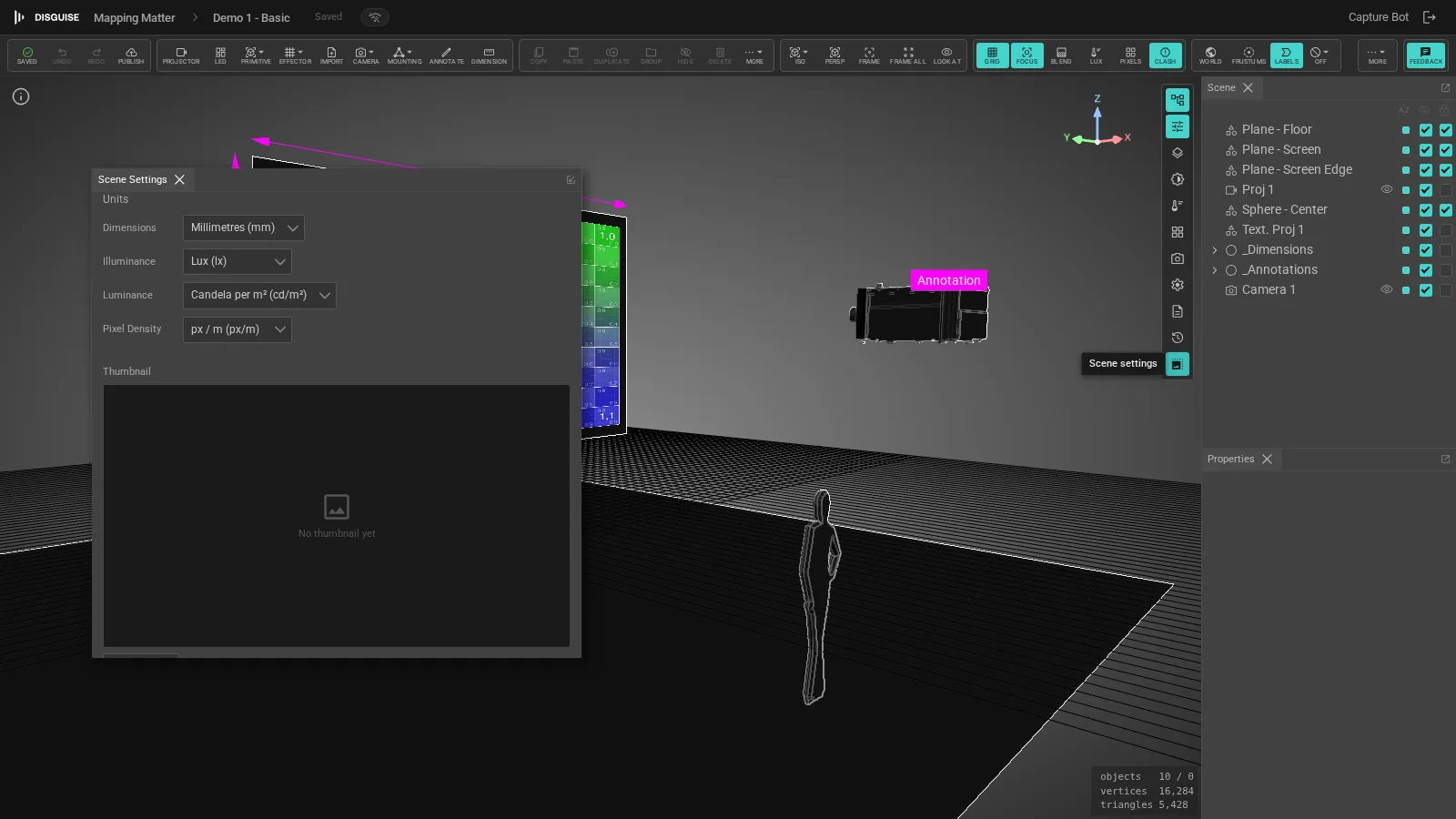1456x819 pixels.
Task: Toggle Frustums display
Action: point(1249,56)
